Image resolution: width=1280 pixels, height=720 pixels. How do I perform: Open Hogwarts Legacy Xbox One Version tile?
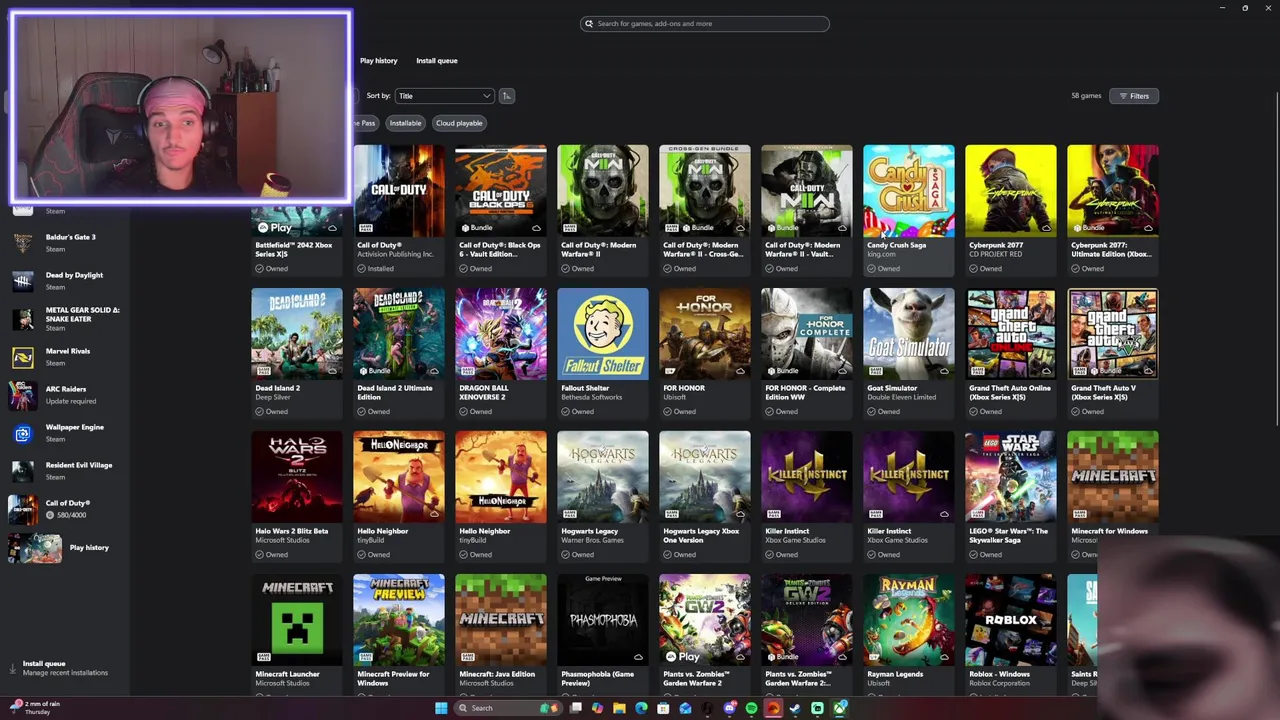[705, 495]
